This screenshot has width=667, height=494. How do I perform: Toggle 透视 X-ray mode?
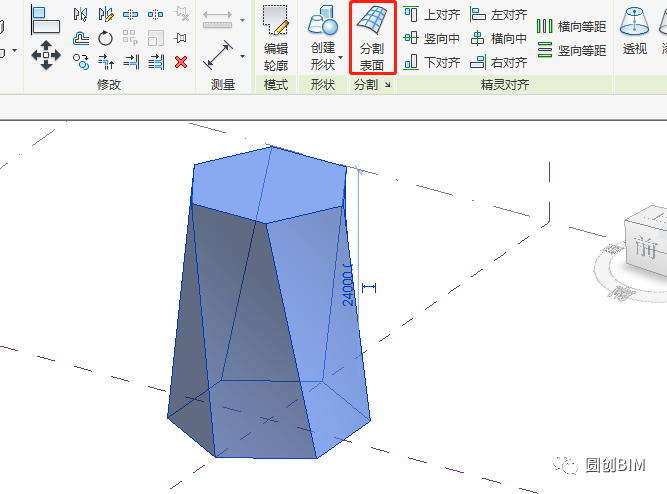point(635,32)
